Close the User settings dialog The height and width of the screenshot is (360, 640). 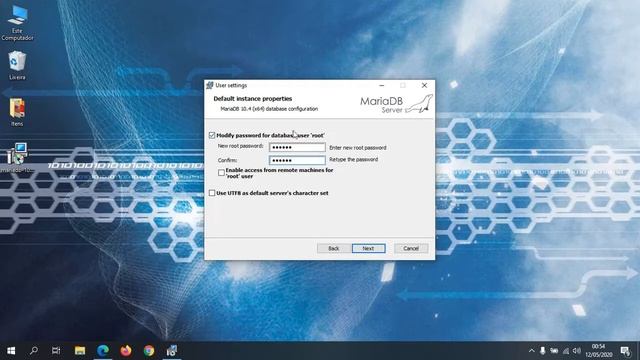tap(424, 85)
